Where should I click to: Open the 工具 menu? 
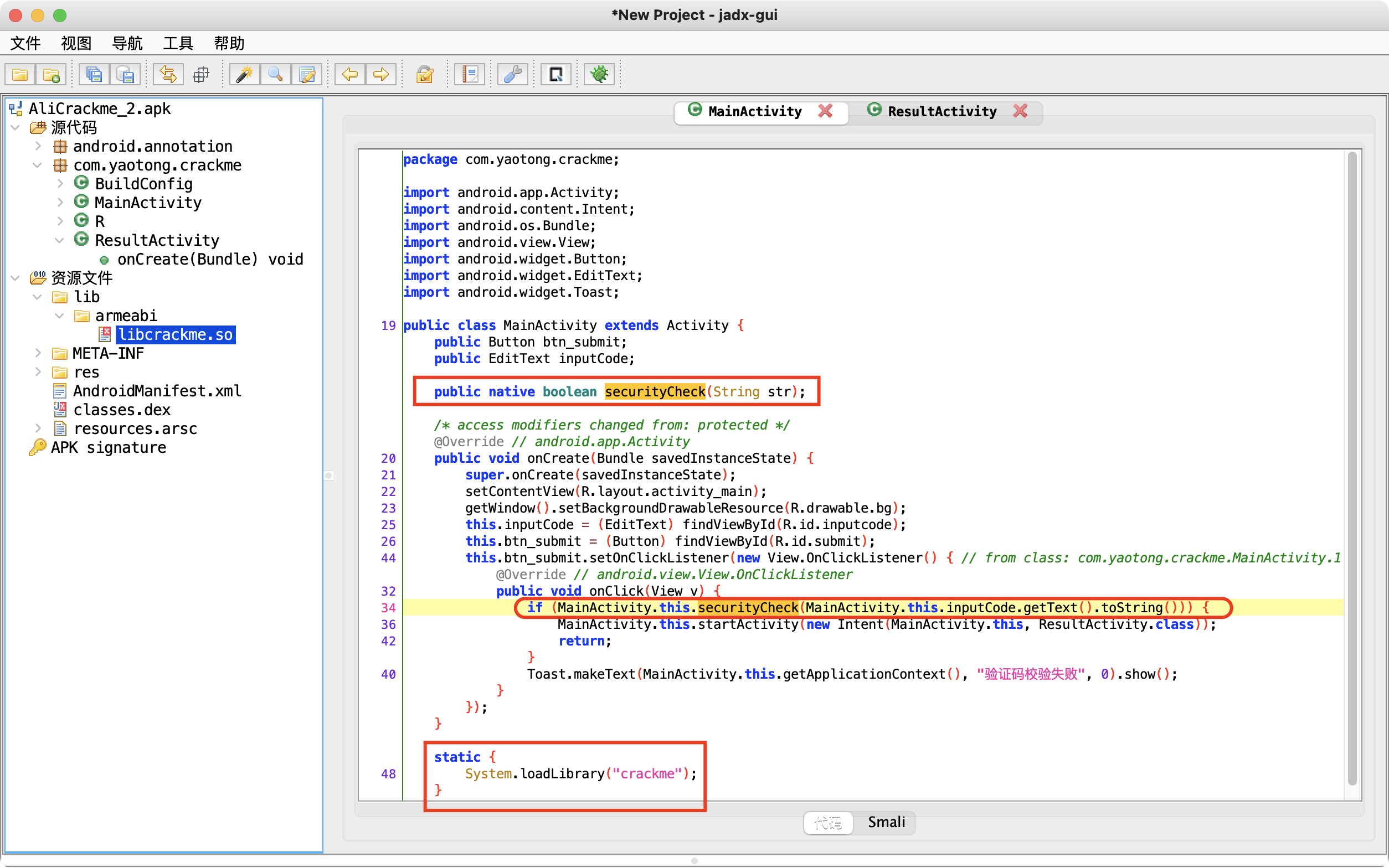[x=177, y=43]
